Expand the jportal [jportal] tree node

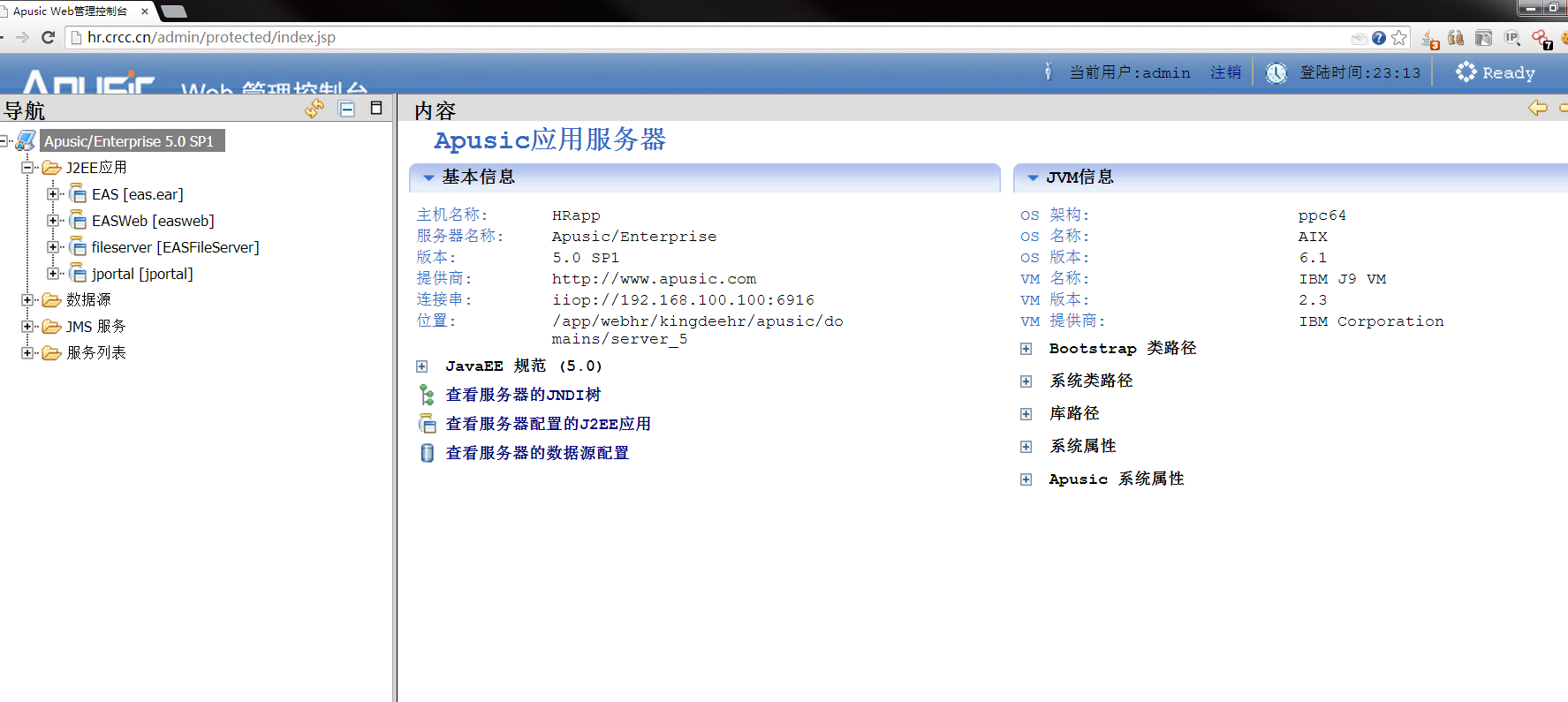pyautogui.click(x=53, y=274)
